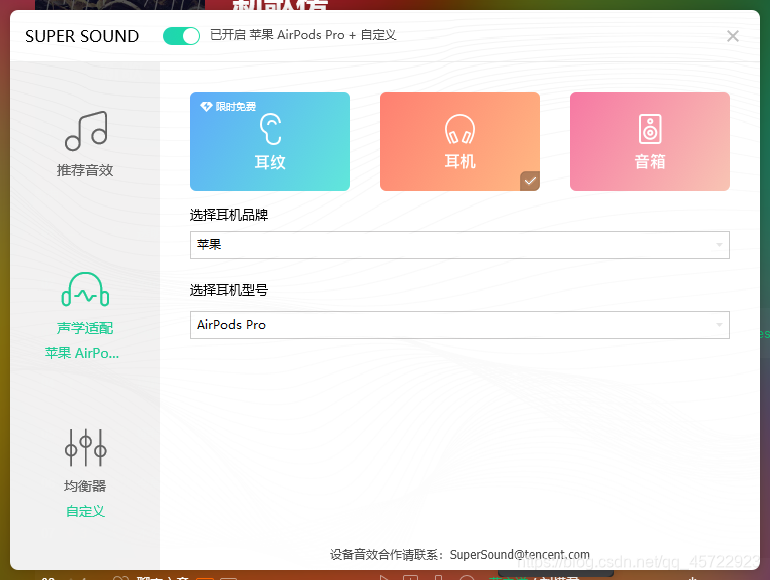This screenshot has height=580, width=770.
Task: Expand the brand dropdown arrow
Action: tap(719, 245)
